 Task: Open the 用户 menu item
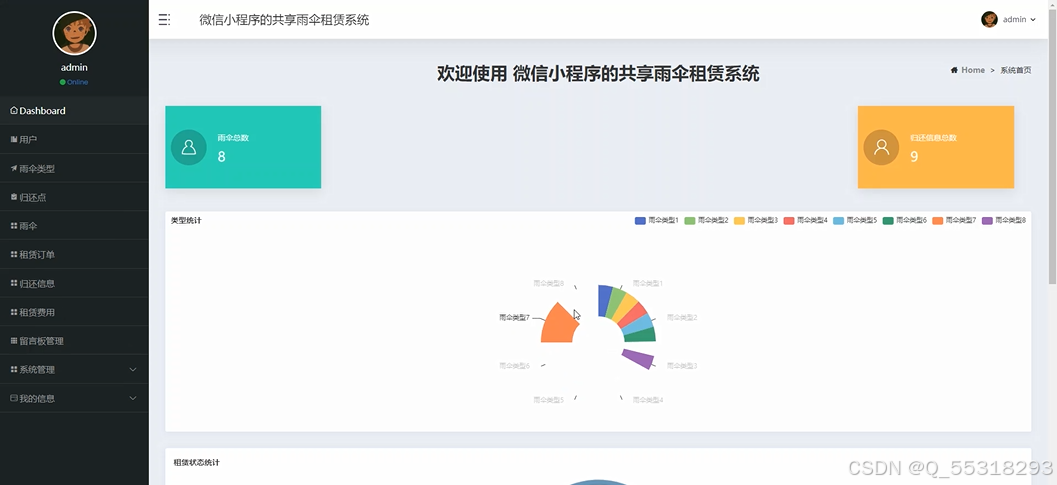[x=74, y=140]
